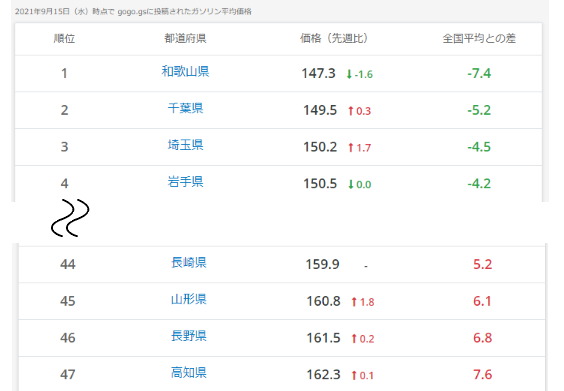Open the 岩手県 prefecture link

point(185,181)
